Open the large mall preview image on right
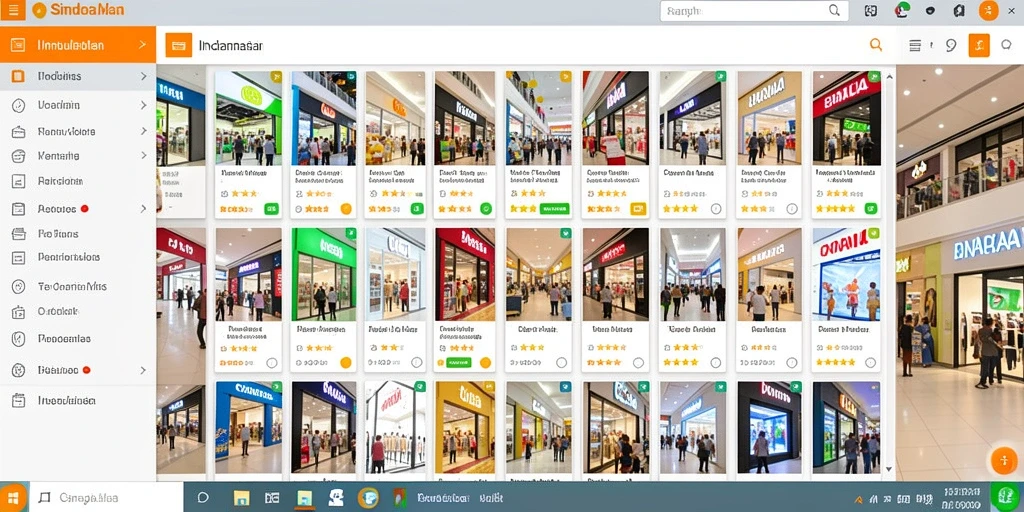The width and height of the screenshot is (1024, 512). (960, 273)
